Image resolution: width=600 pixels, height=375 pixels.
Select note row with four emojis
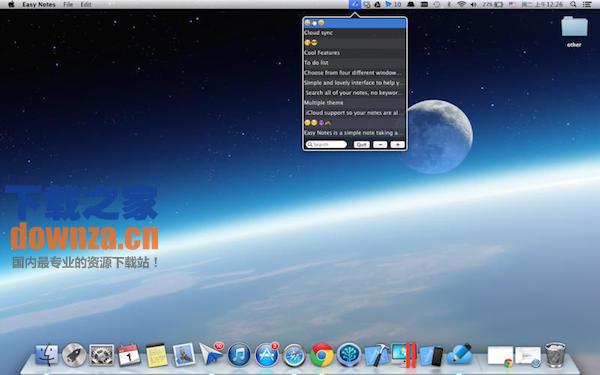coord(354,123)
